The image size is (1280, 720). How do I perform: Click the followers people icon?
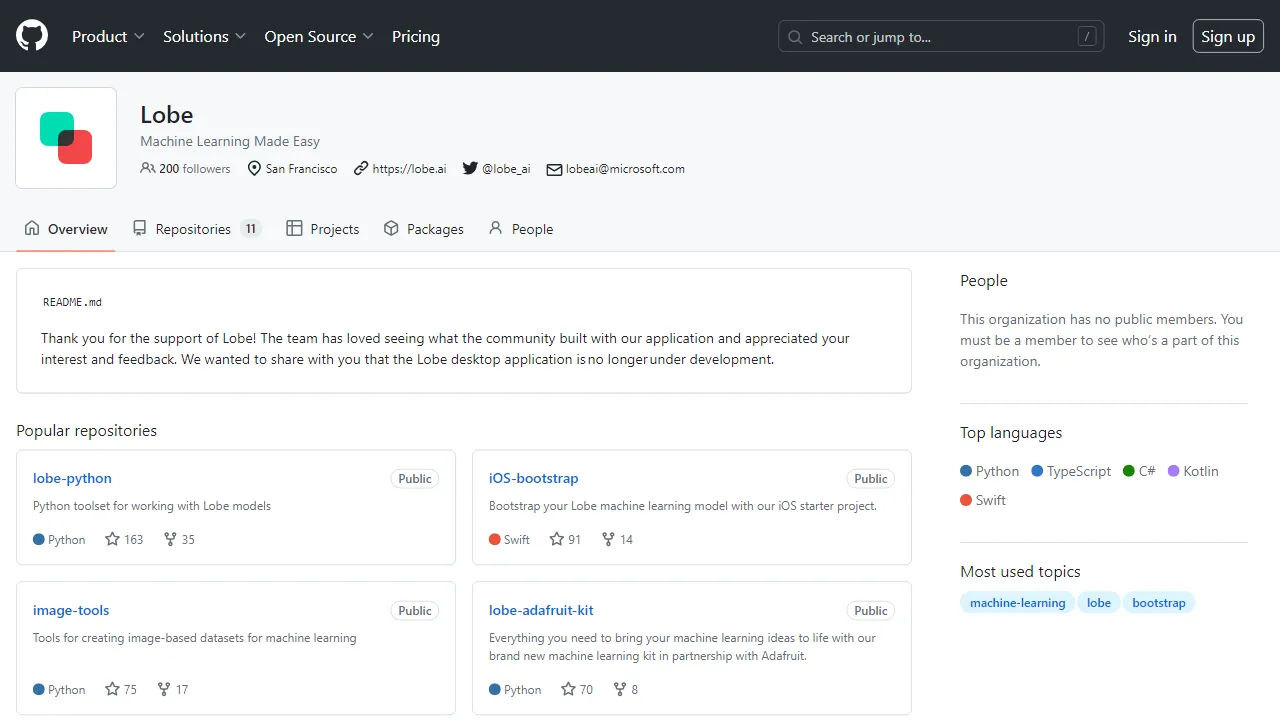148,168
